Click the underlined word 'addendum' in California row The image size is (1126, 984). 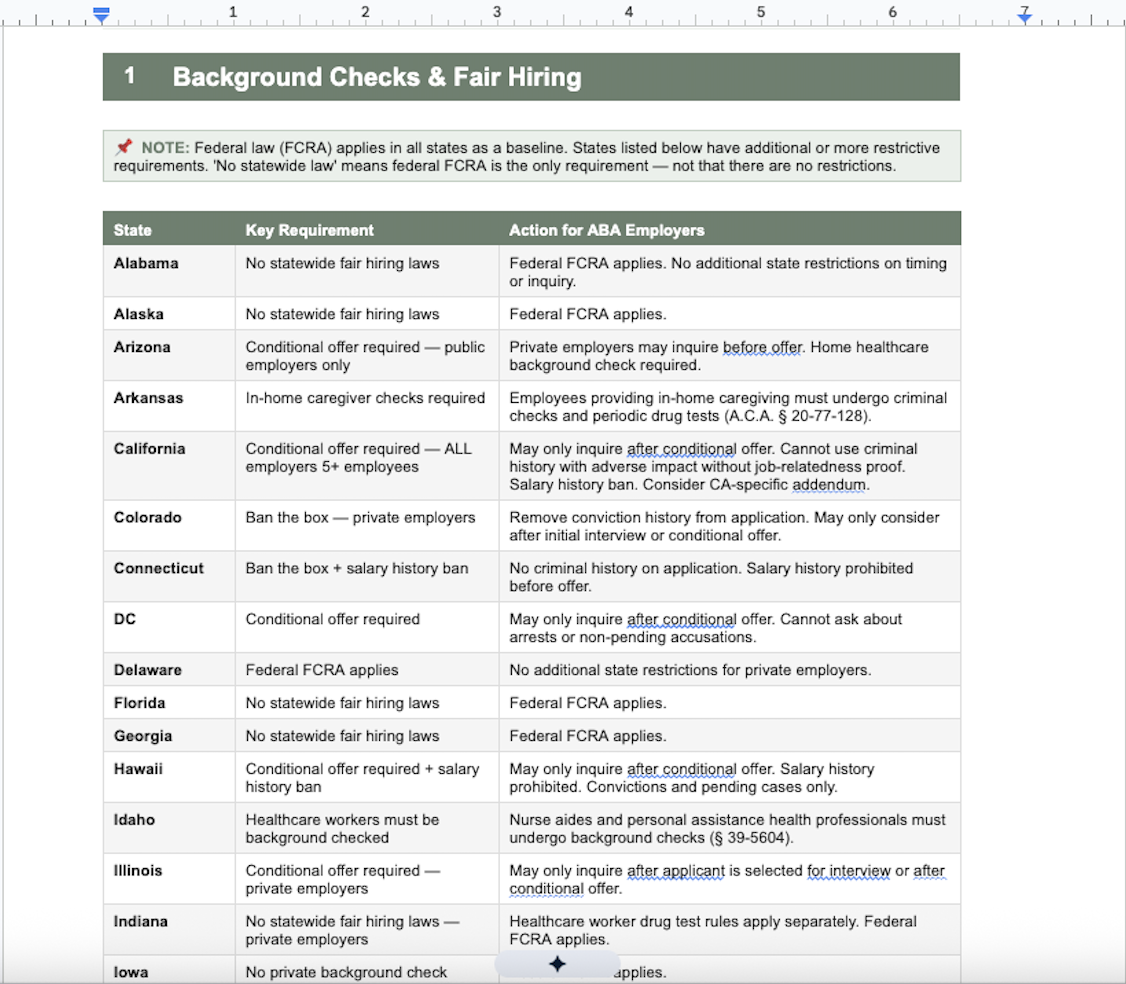(829, 485)
